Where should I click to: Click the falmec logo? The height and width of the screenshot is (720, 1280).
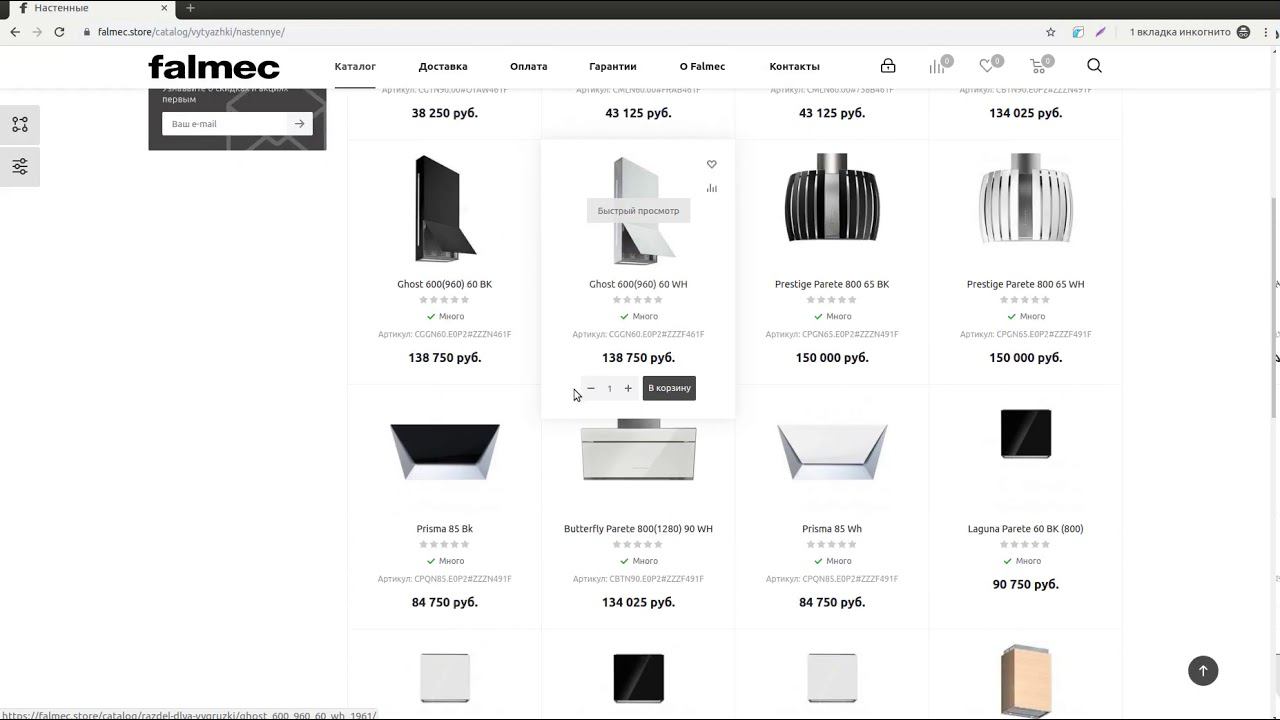click(x=214, y=66)
